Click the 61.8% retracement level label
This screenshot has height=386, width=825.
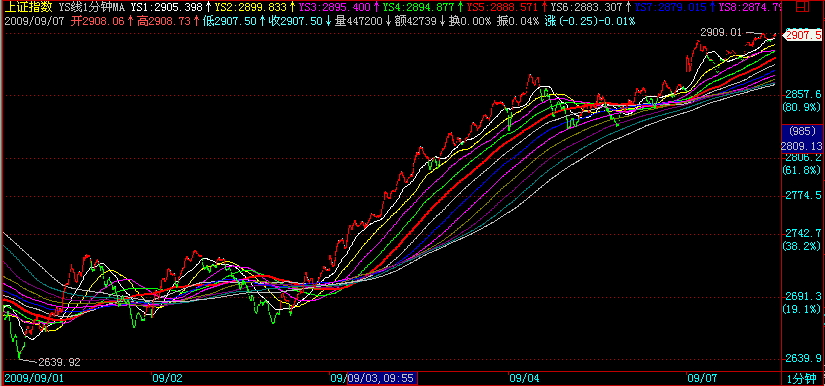pyautogui.click(x=802, y=170)
